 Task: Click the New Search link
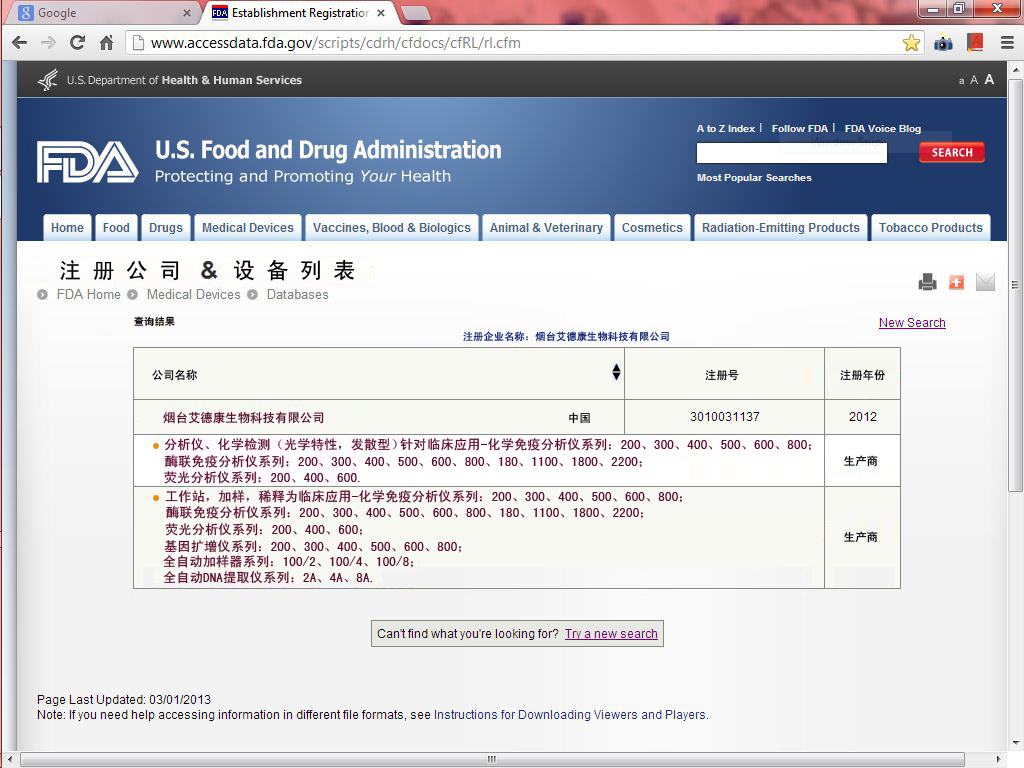(912, 323)
